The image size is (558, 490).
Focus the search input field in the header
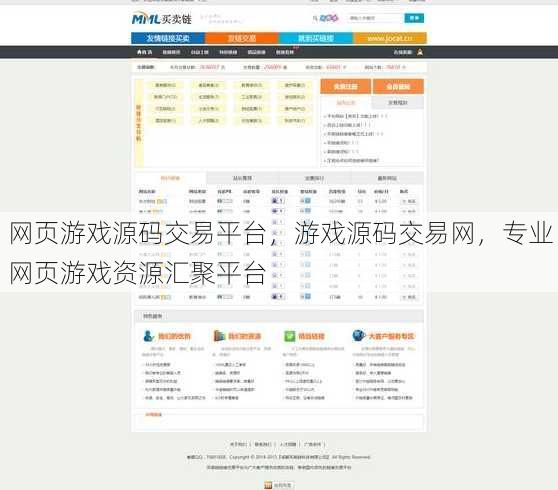[x=375, y=18]
